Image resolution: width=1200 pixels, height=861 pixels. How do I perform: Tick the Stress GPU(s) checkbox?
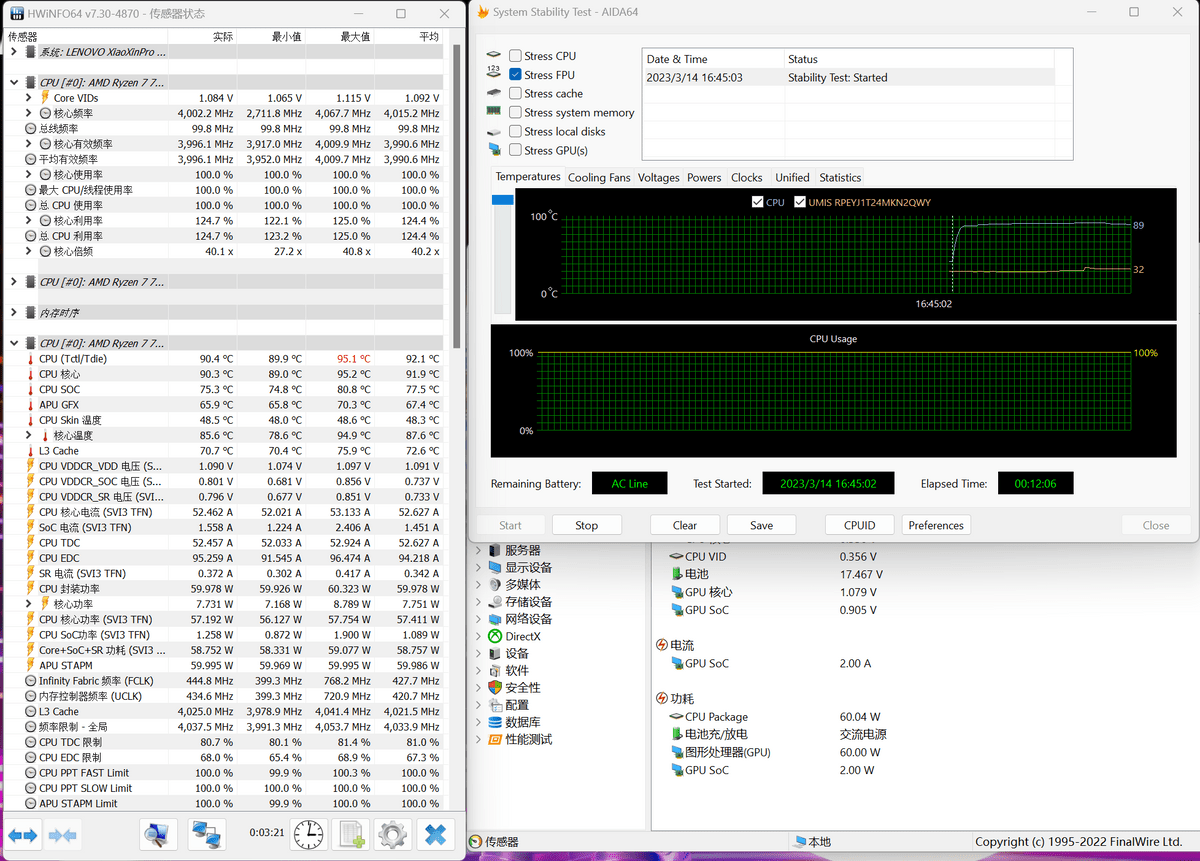coord(516,150)
